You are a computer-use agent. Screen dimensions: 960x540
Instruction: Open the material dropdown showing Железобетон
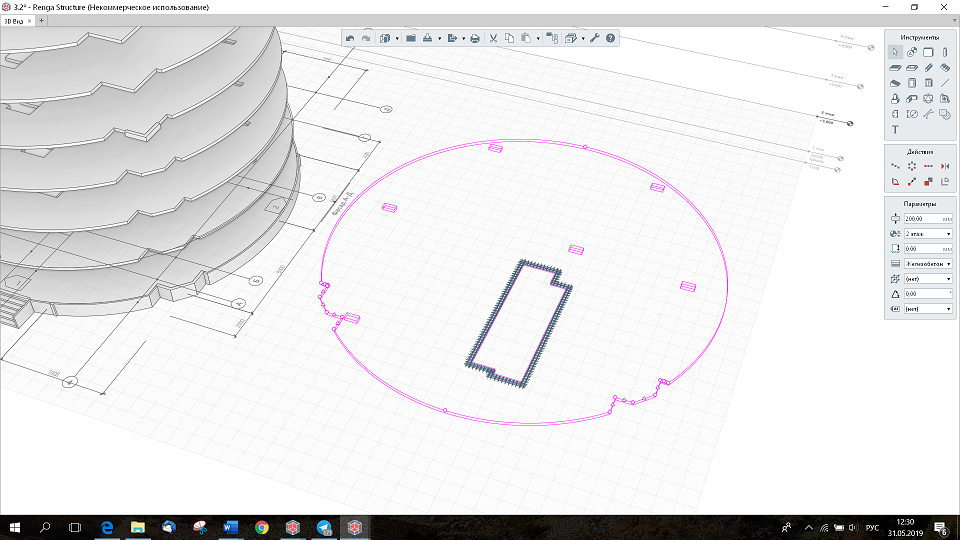928,264
